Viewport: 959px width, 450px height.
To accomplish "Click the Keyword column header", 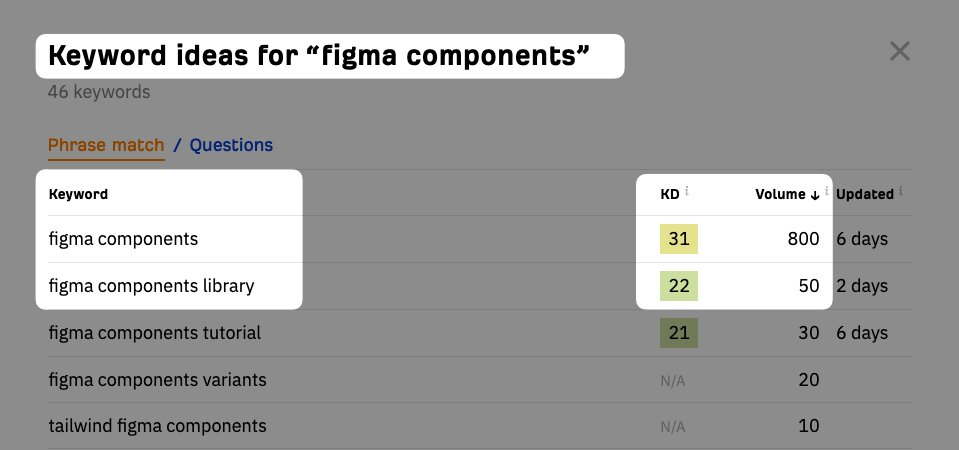I will [x=78, y=194].
